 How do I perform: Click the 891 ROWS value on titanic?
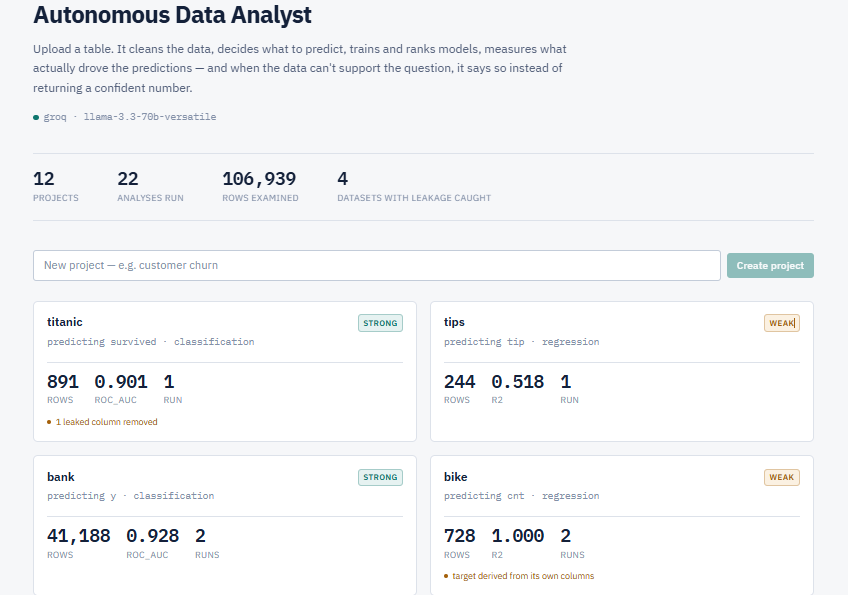(x=63, y=388)
